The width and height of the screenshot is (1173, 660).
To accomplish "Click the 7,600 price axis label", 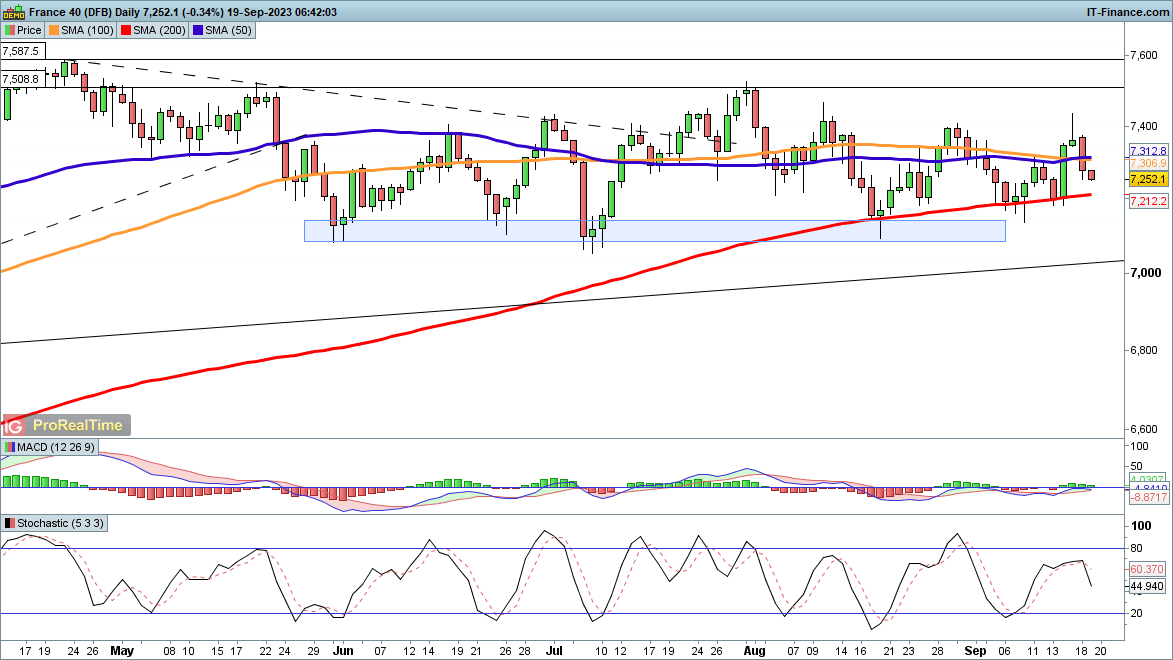I will click(x=1145, y=55).
